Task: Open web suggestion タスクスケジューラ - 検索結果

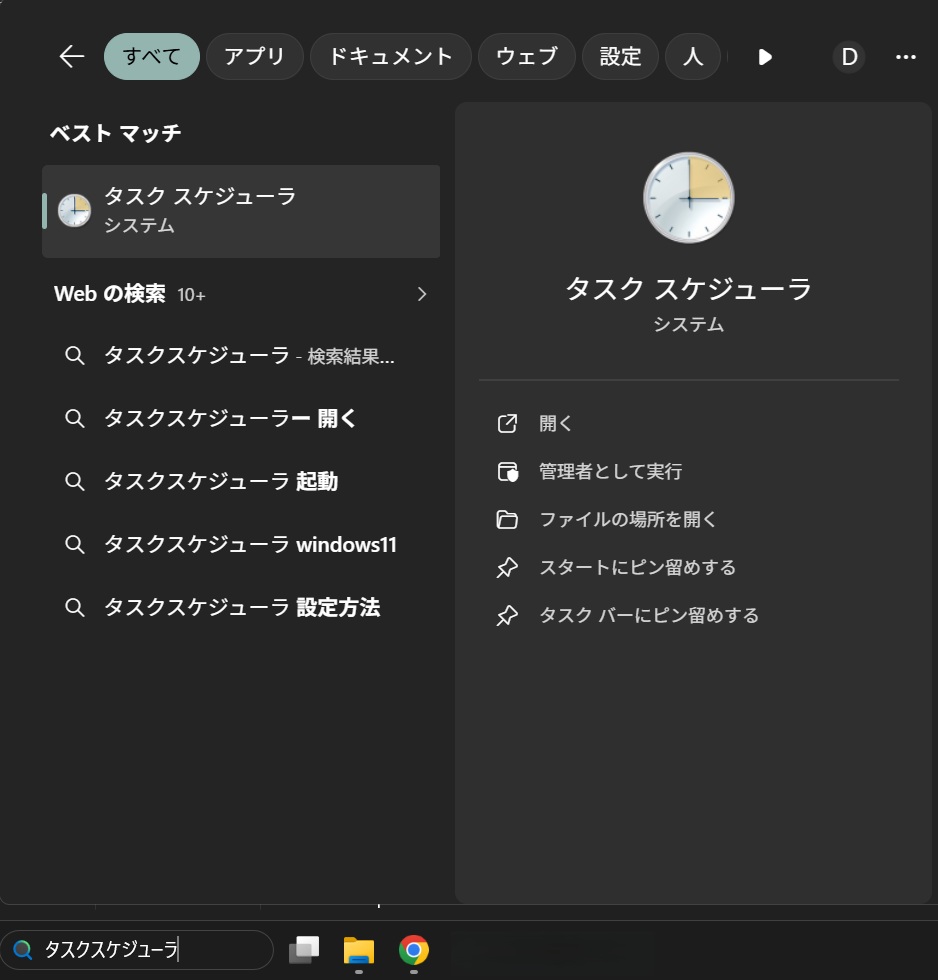Action: [241, 356]
